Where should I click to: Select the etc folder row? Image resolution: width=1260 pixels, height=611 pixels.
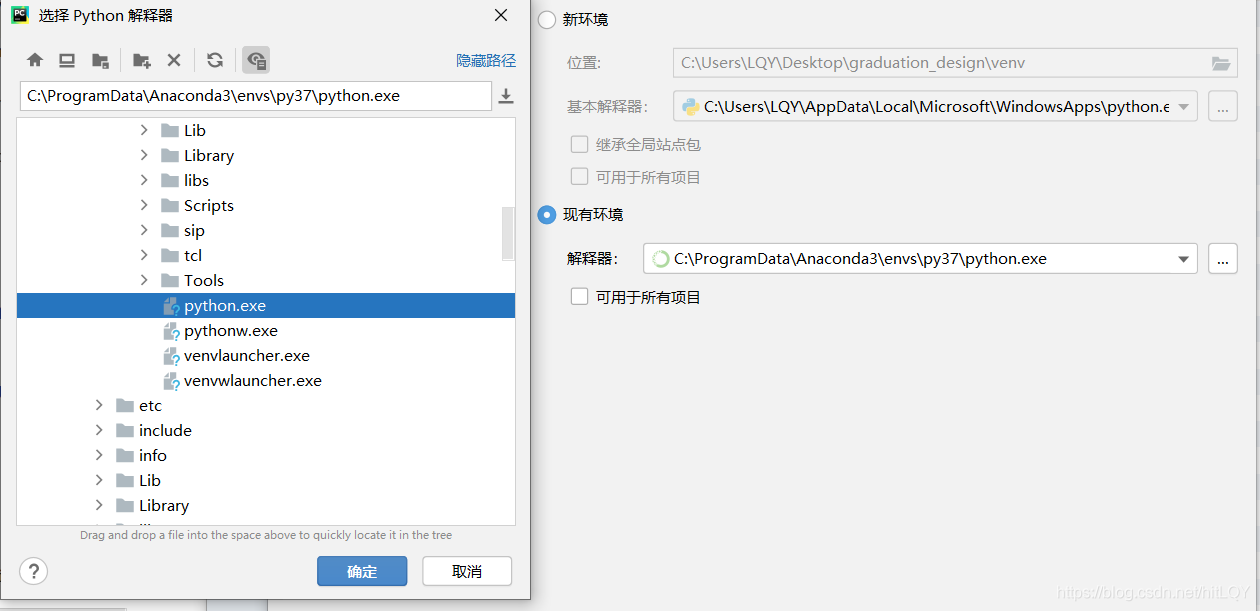(x=266, y=405)
